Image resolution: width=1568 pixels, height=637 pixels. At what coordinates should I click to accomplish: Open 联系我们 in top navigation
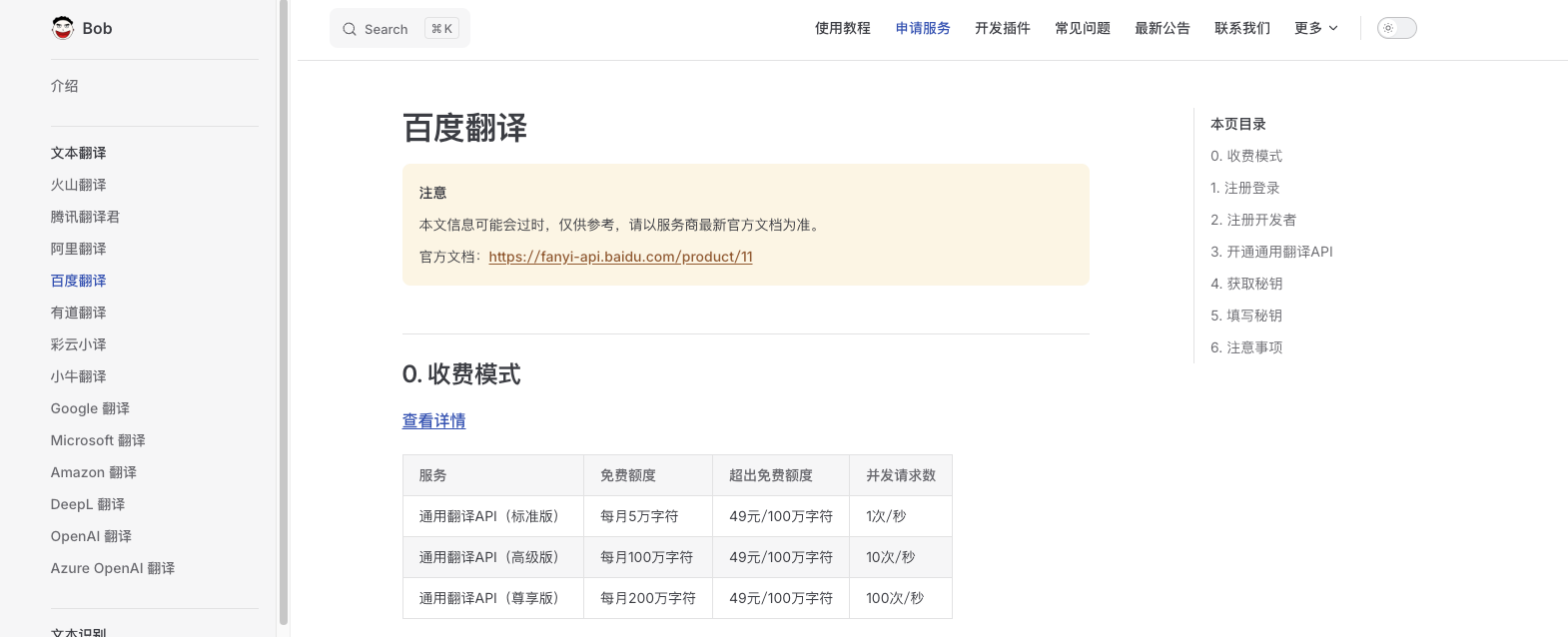(x=1242, y=28)
